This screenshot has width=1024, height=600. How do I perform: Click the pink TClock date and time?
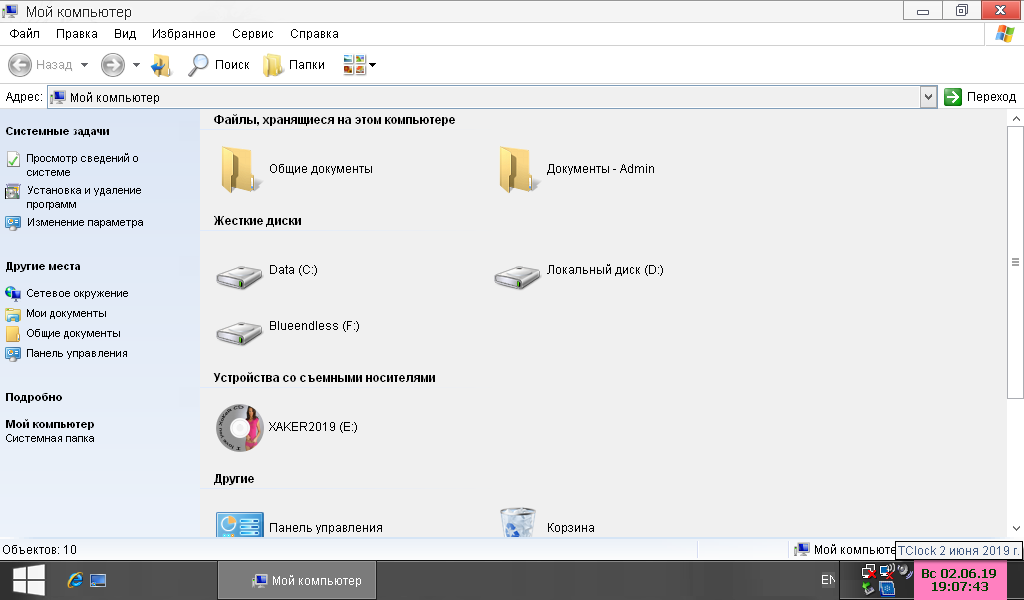pyautogui.click(x=958, y=580)
